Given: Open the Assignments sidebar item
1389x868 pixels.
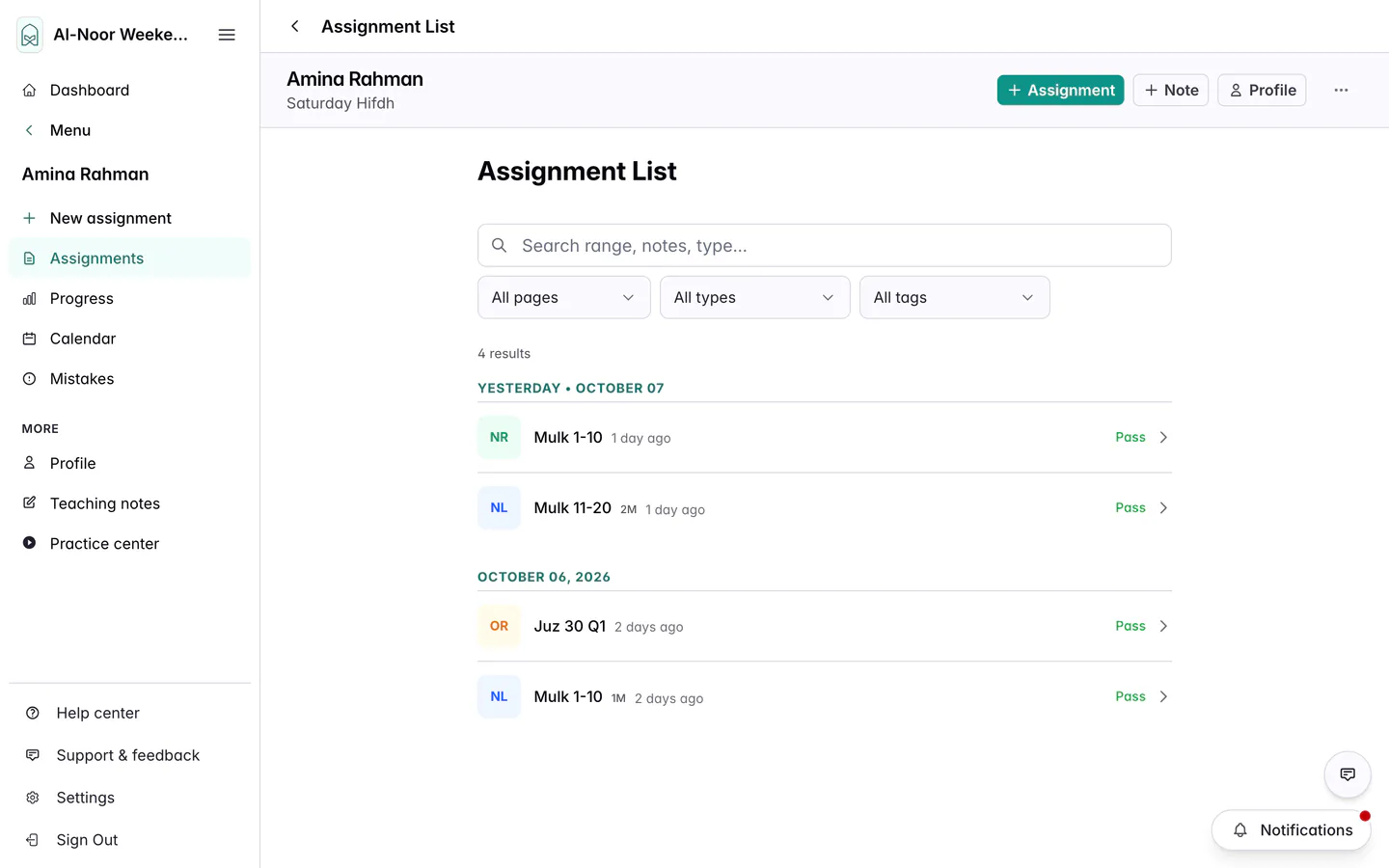Looking at the screenshot, I should pyautogui.click(x=129, y=258).
